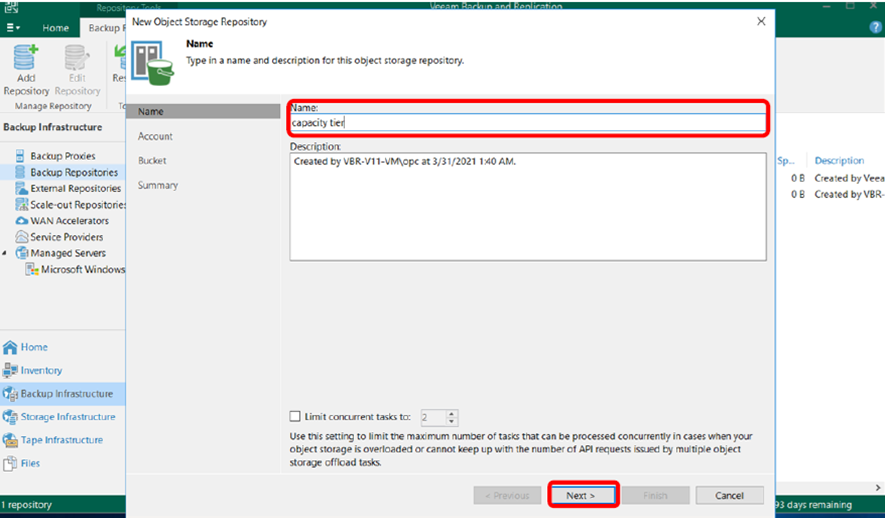The image size is (885, 518).
Task: Close the New Object Storage Repository dialog
Action: 761,21
